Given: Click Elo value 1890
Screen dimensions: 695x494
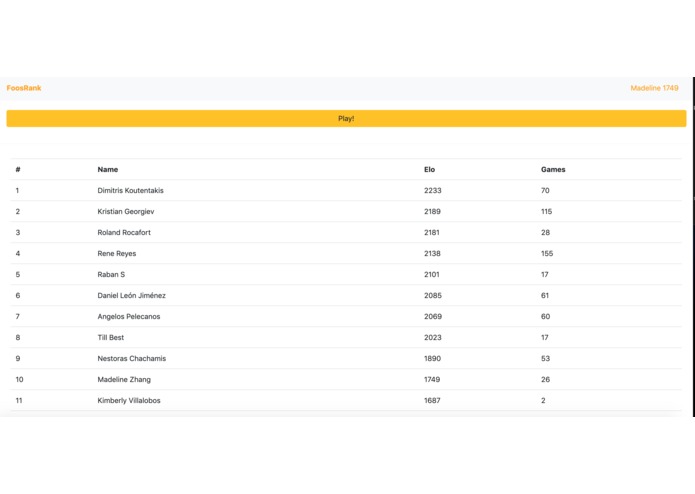Looking at the screenshot, I should click(x=432, y=358).
